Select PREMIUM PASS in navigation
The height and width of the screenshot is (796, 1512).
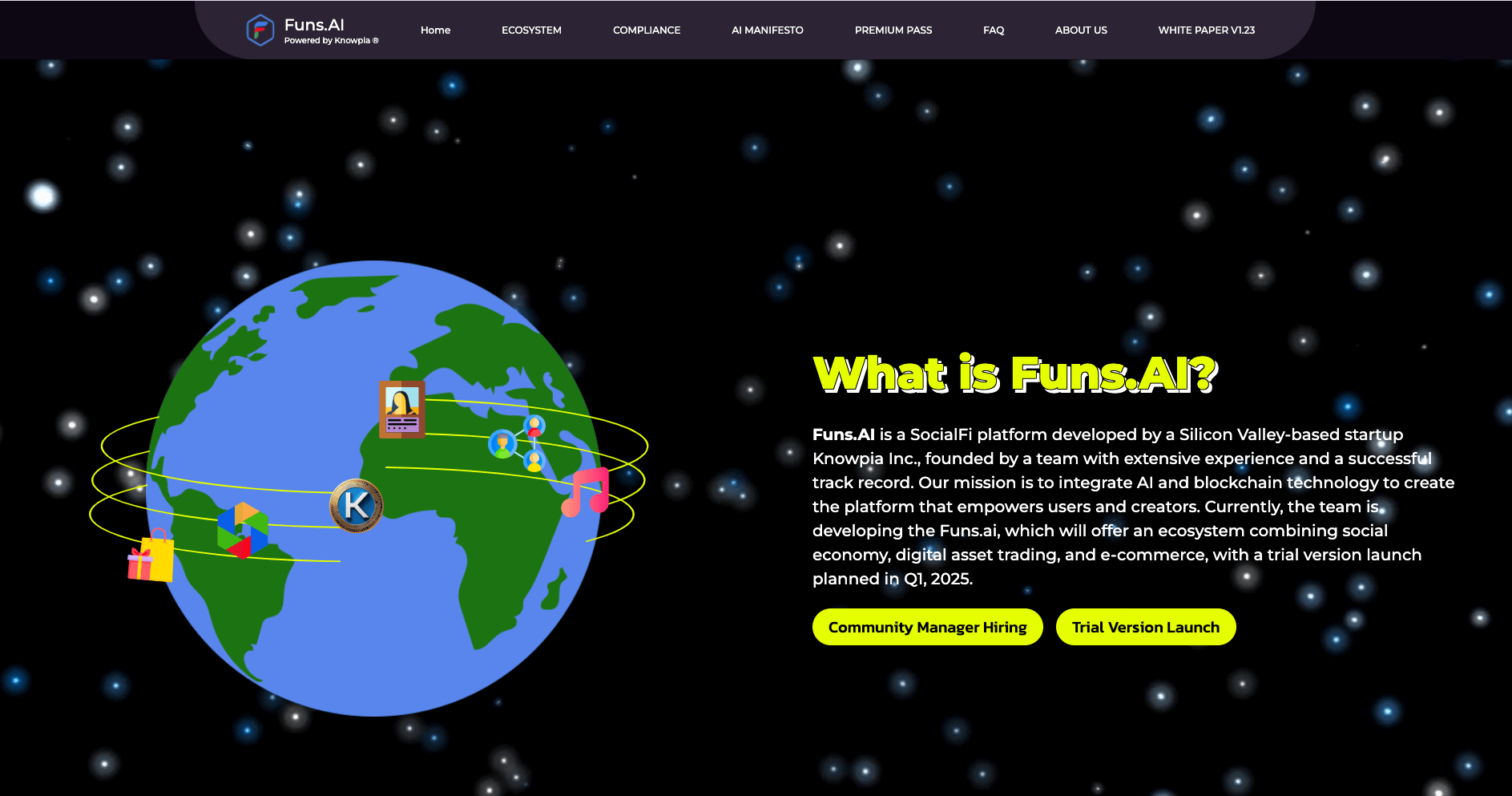click(893, 30)
